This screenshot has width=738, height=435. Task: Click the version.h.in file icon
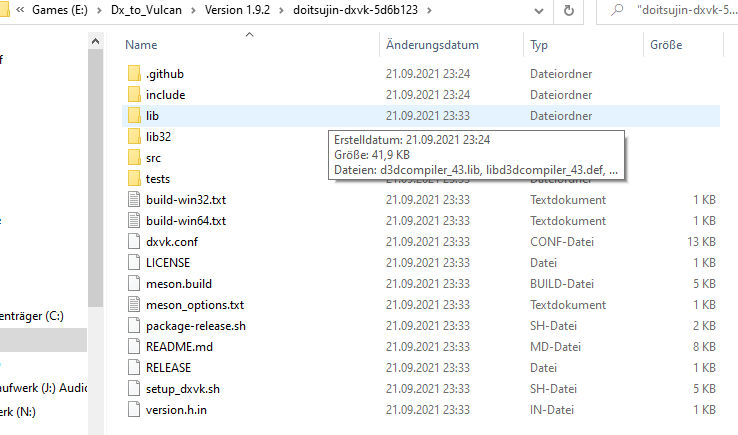click(x=134, y=410)
